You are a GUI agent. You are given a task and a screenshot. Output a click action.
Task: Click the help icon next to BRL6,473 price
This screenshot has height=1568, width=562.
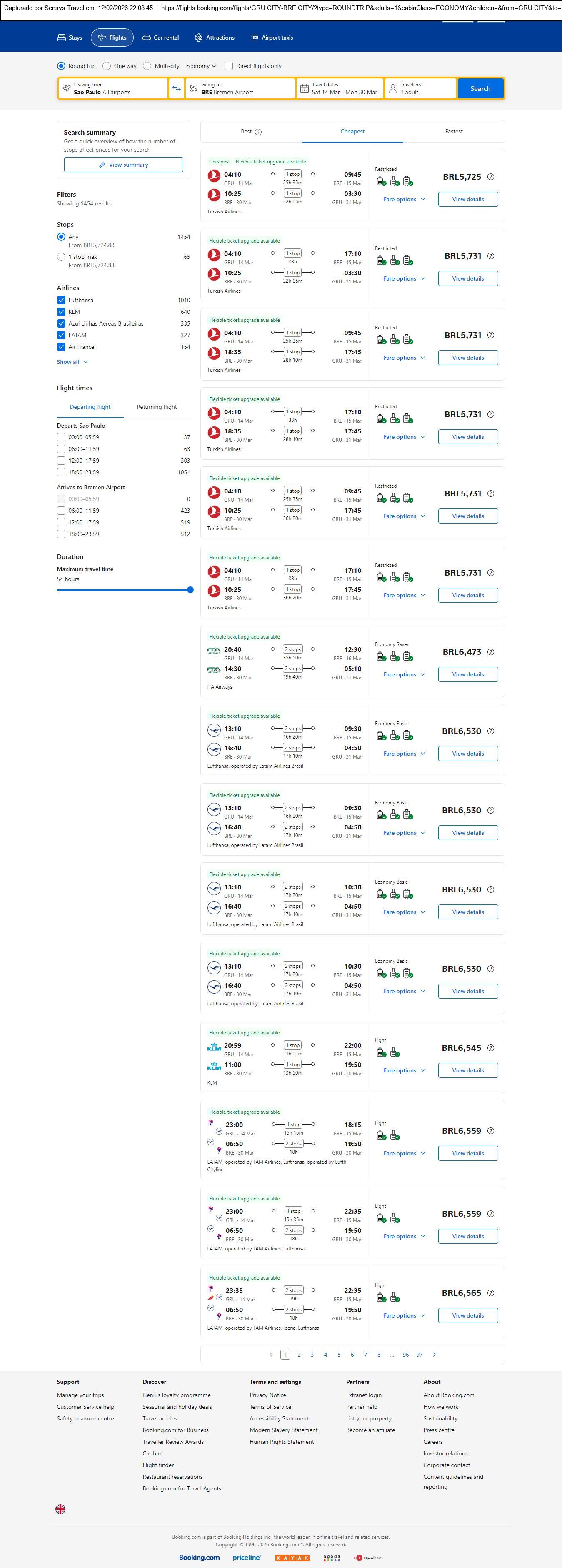click(491, 652)
